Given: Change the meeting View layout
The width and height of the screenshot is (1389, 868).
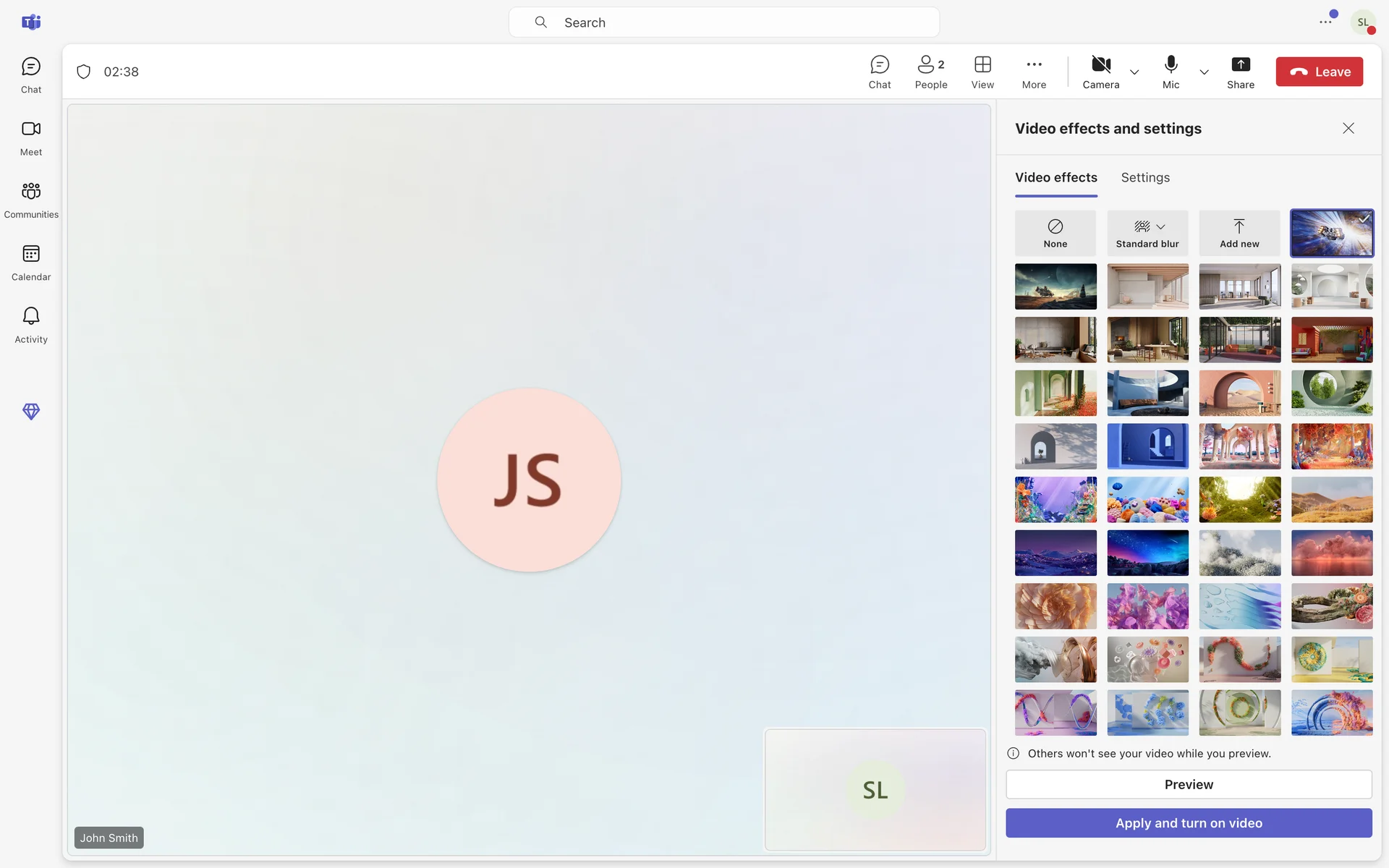Looking at the screenshot, I should tap(982, 72).
